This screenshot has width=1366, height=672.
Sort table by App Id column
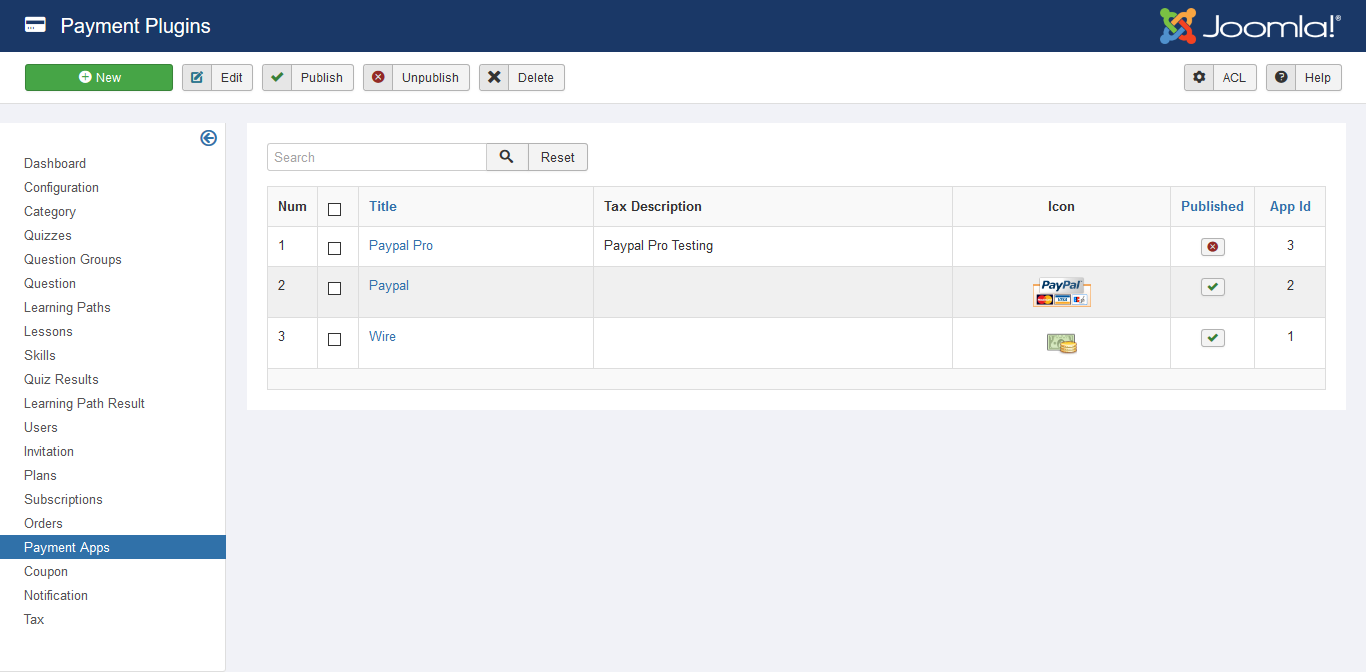click(1289, 206)
